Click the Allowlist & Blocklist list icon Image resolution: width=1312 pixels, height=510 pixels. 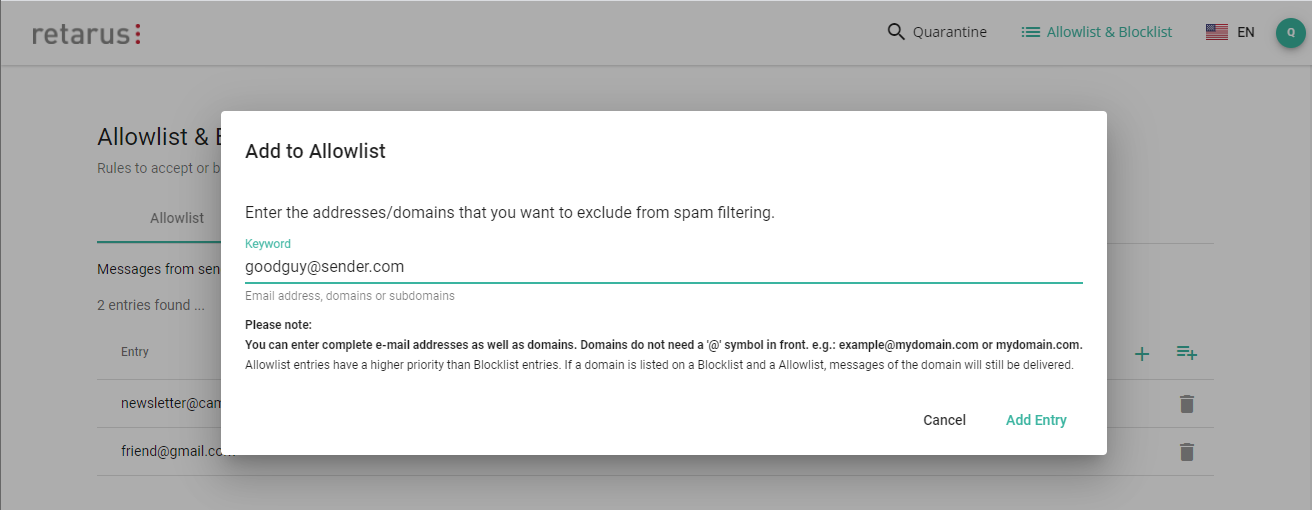(x=1030, y=32)
